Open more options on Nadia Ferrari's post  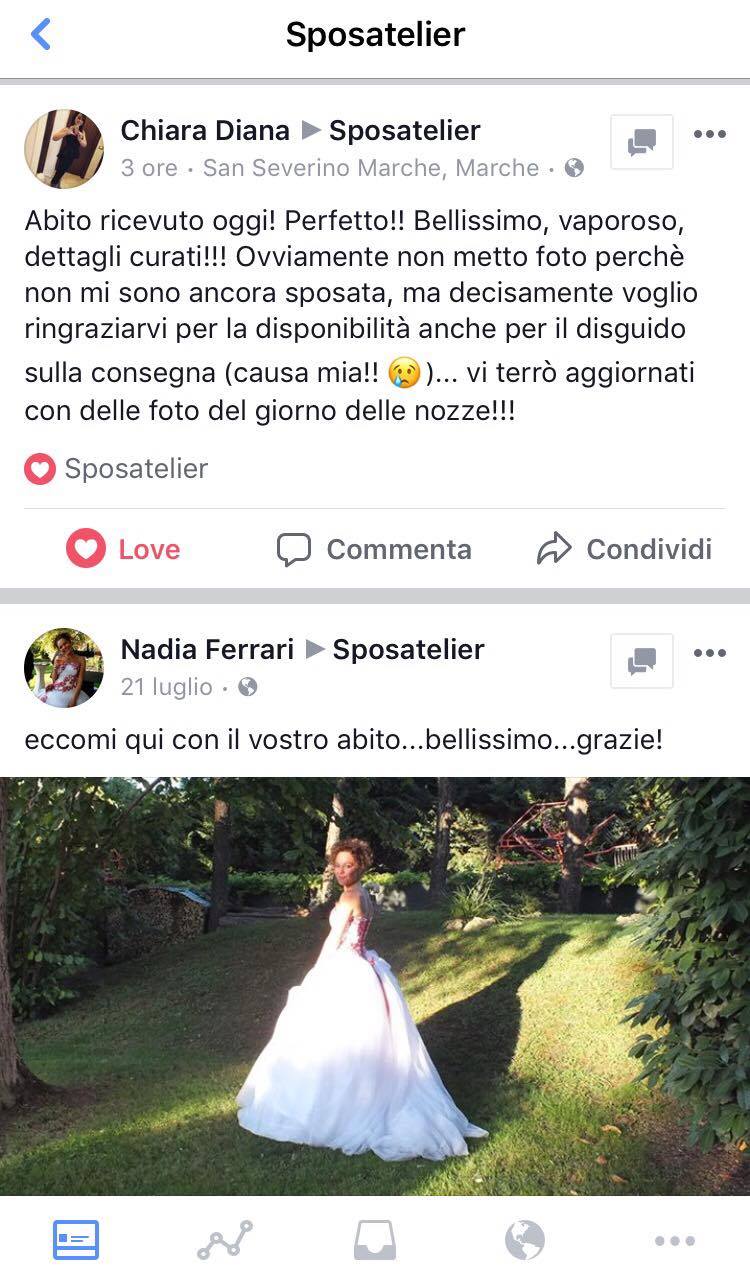(x=710, y=653)
